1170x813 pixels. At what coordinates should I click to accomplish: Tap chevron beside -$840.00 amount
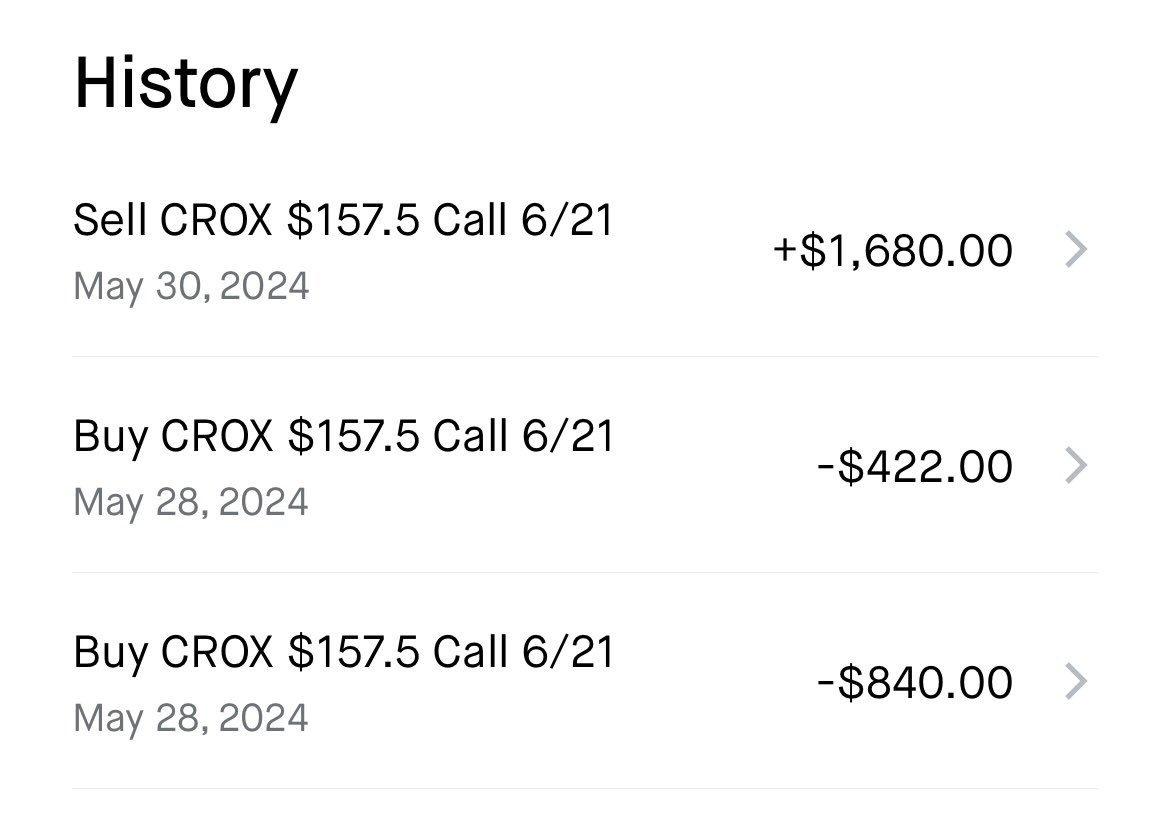pos(1076,681)
